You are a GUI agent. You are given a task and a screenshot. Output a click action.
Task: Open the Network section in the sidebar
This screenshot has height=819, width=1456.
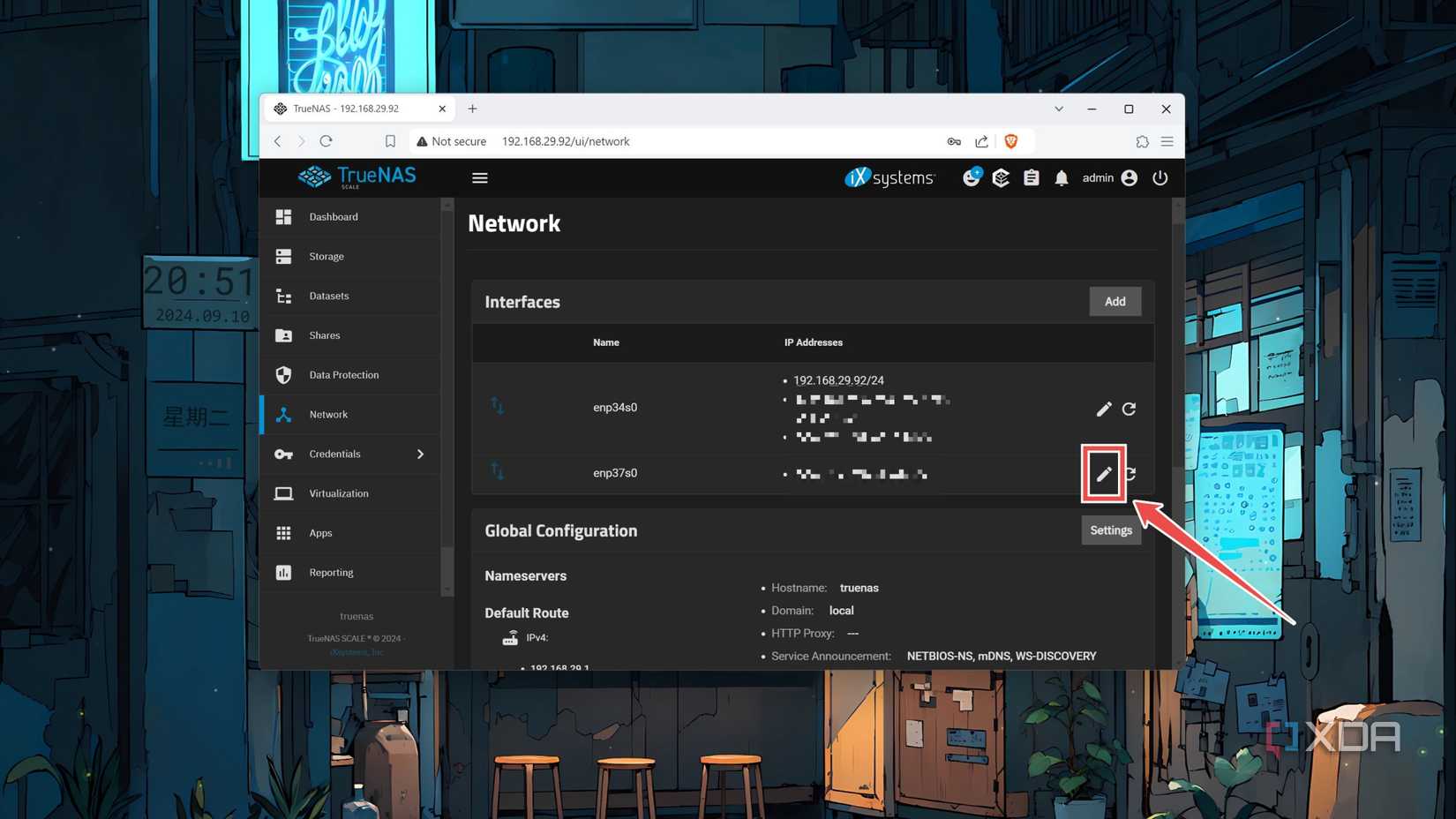tap(328, 414)
